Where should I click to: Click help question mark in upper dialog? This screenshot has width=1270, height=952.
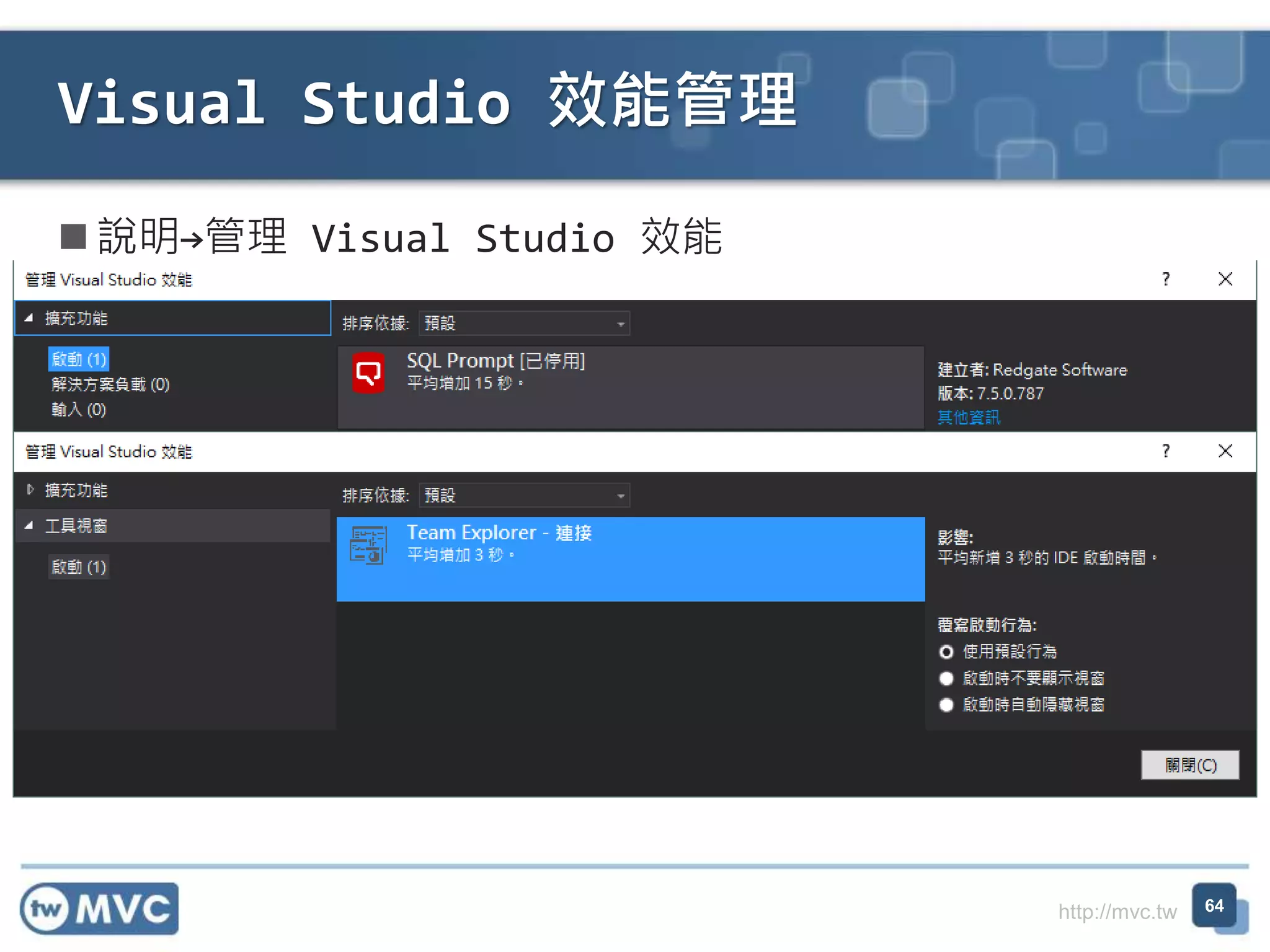click(x=1166, y=279)
